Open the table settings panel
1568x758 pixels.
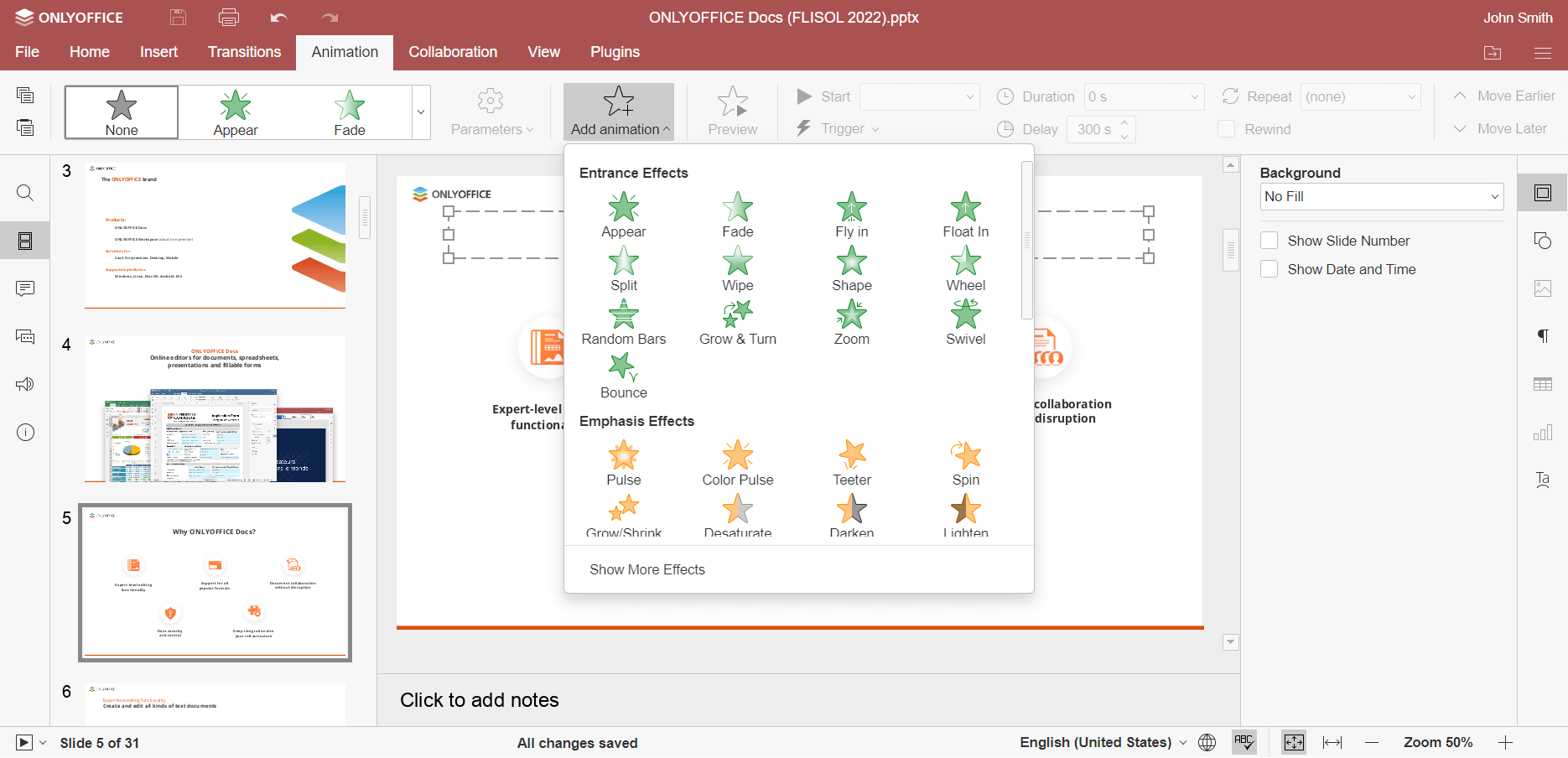coord(1543,384)
